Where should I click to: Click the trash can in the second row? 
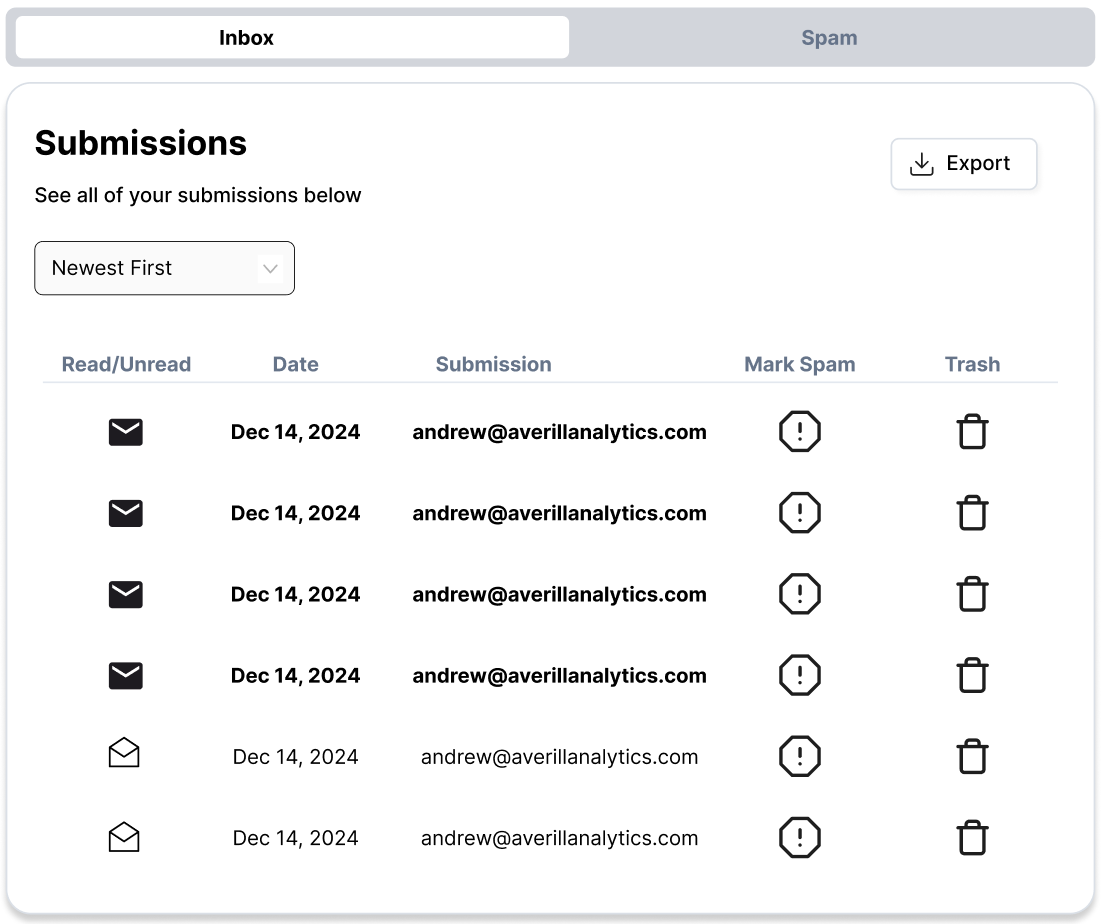[x=972, y=513]
